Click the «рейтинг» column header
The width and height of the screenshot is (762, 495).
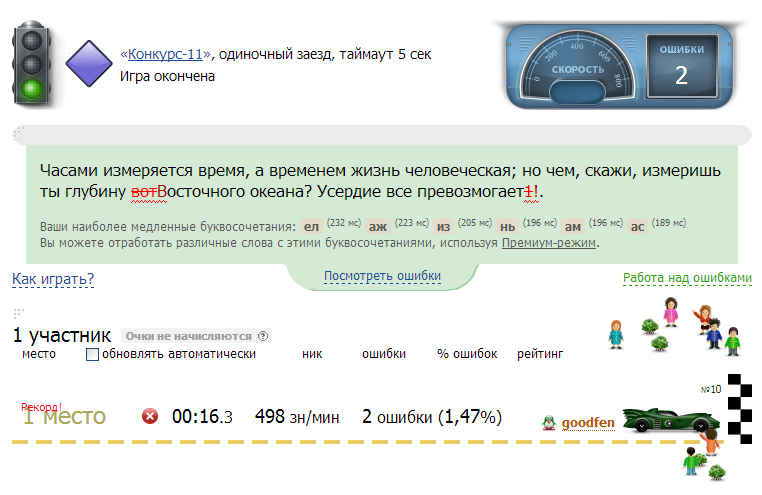540,354
